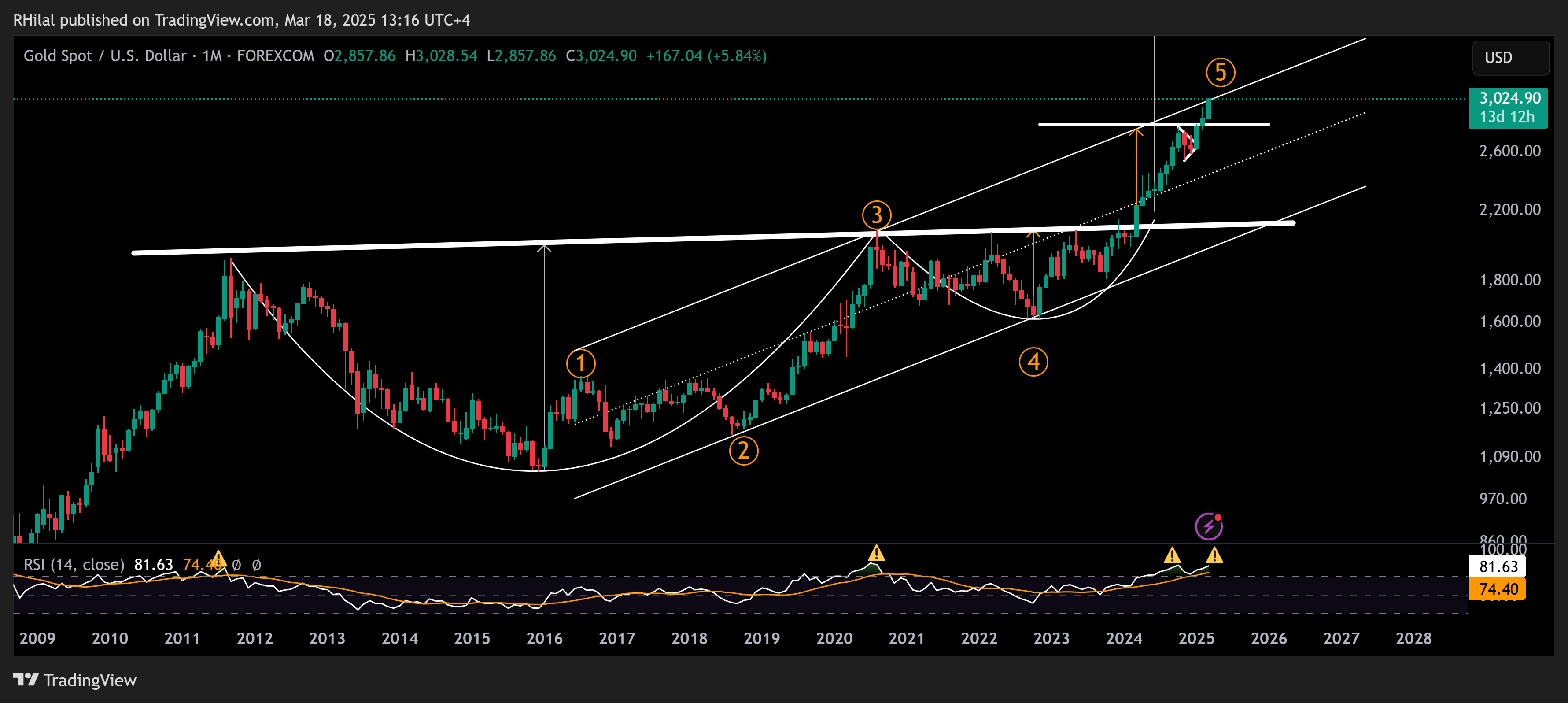Click the orange RSI-MA value label 74.40
Viewport: 1568px width, 703px height.
click(x=1498, y=589)
